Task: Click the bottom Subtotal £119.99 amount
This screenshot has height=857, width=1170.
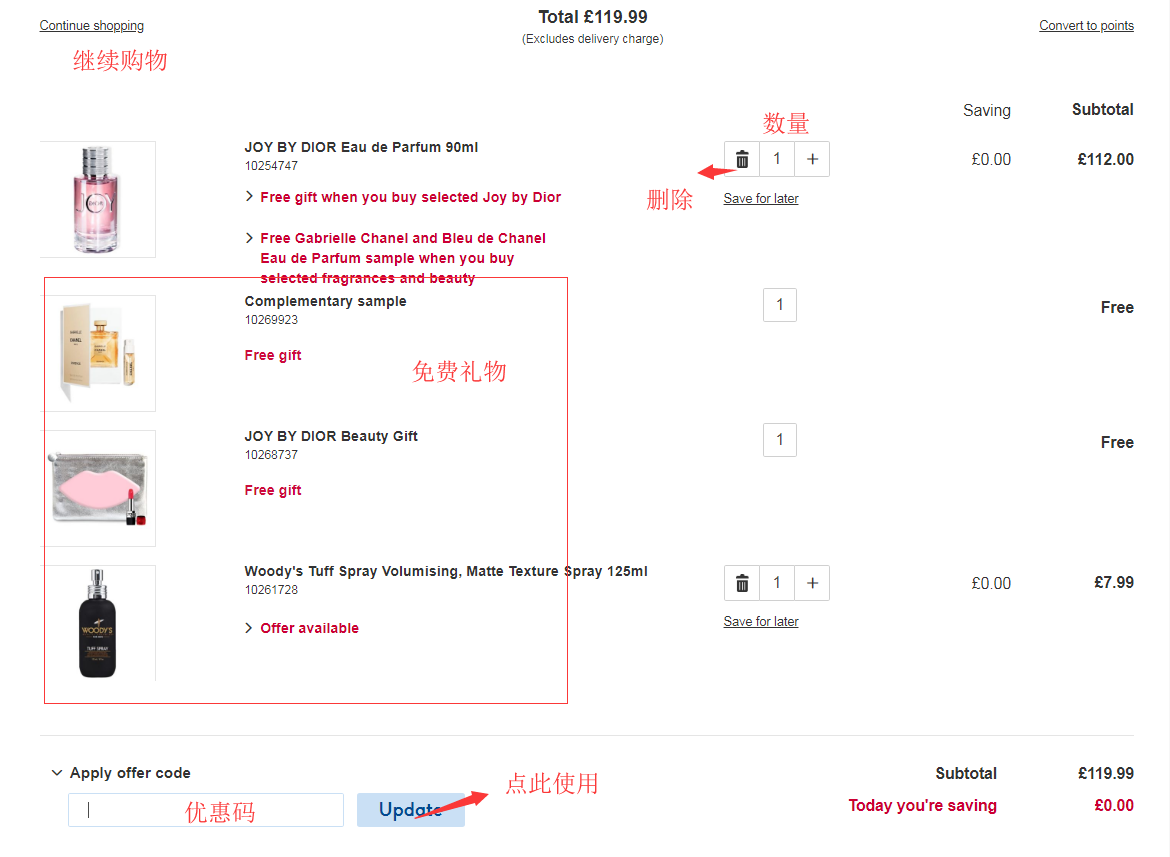Action: coord(1106,773)
